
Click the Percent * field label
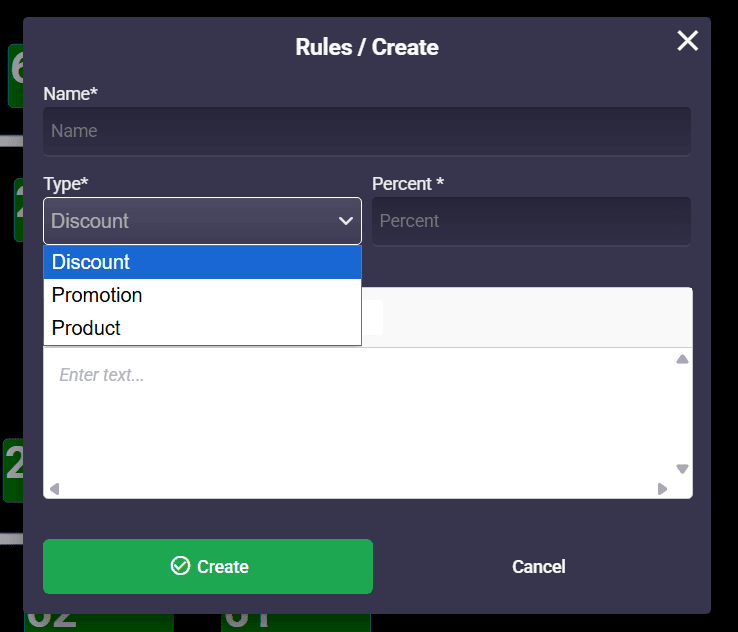click(x=408, y=184)
